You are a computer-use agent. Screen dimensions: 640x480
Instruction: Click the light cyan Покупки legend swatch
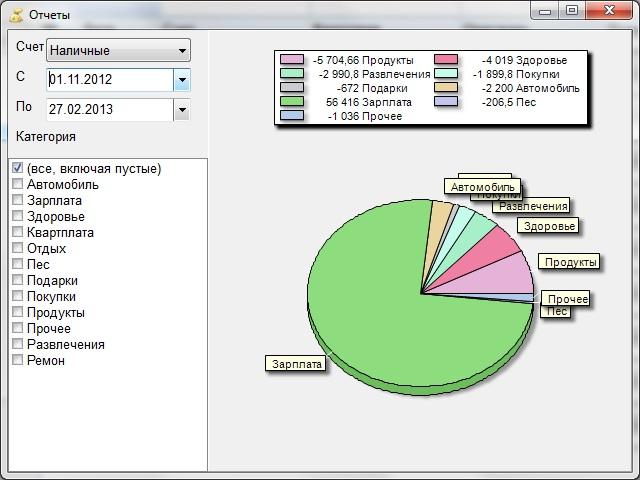click(x=446, y=73)
